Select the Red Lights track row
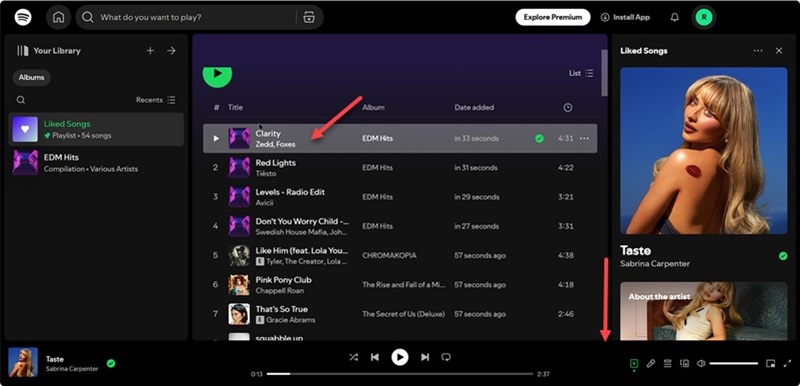Screen dimensions: 800x386 [400, 168]
